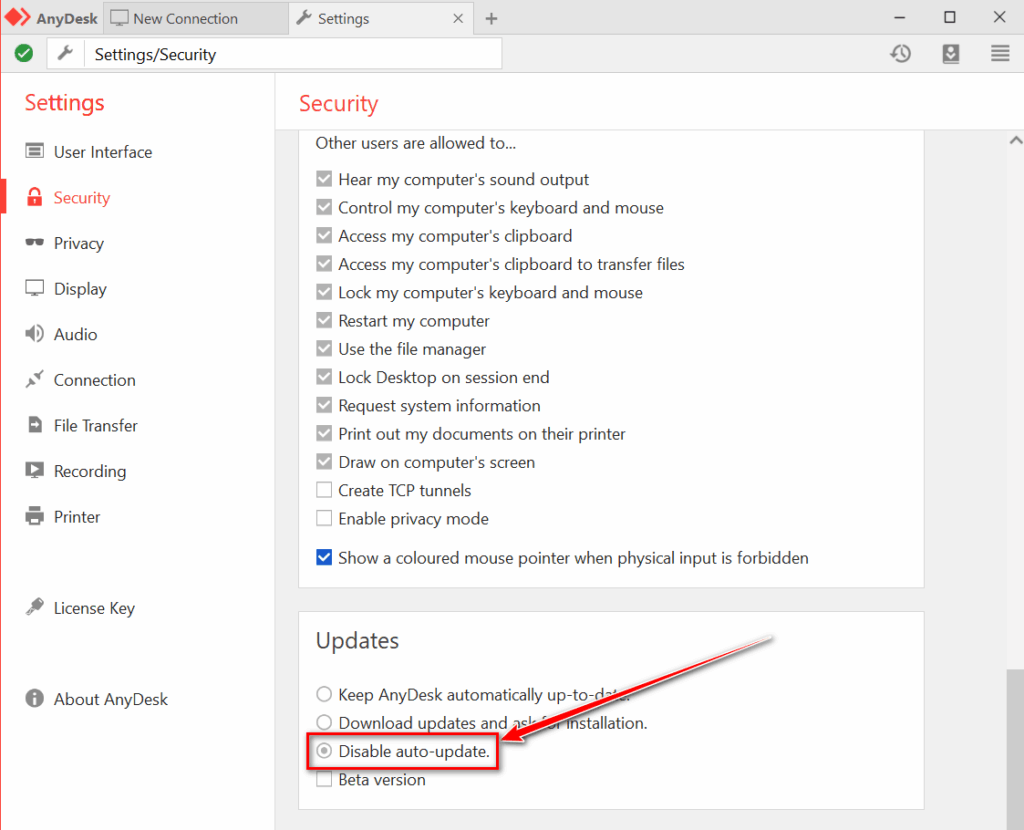Select the Audio speaker icon

[35, 334]
